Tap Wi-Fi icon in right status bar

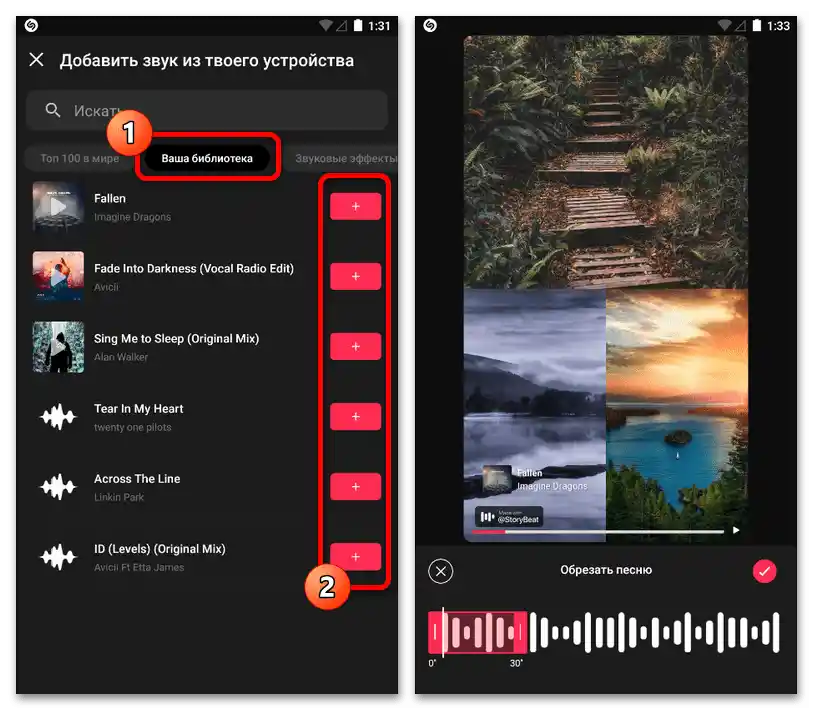724,25
